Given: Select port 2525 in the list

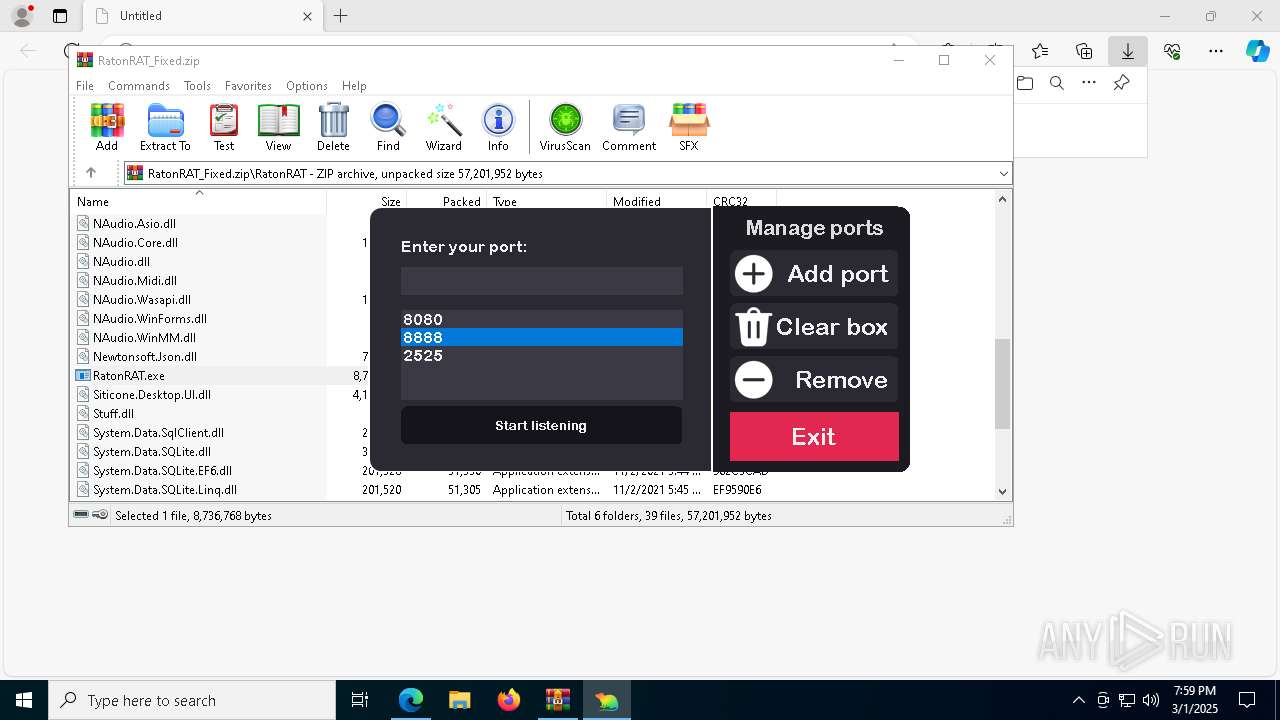Looking at the screenshot, I should (x=542, y=355).
